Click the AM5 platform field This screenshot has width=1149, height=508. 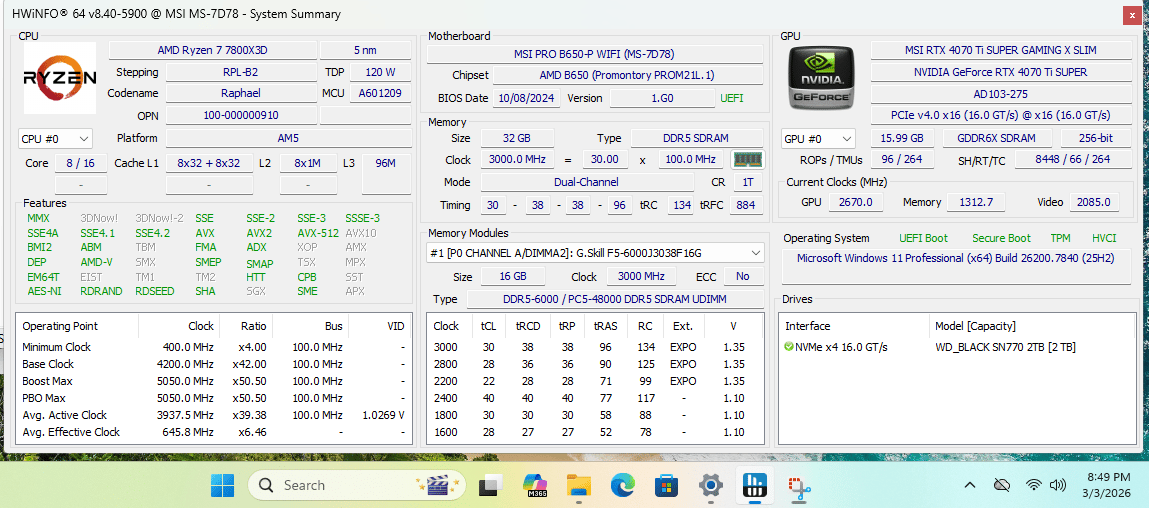click(x=289, y=138)
